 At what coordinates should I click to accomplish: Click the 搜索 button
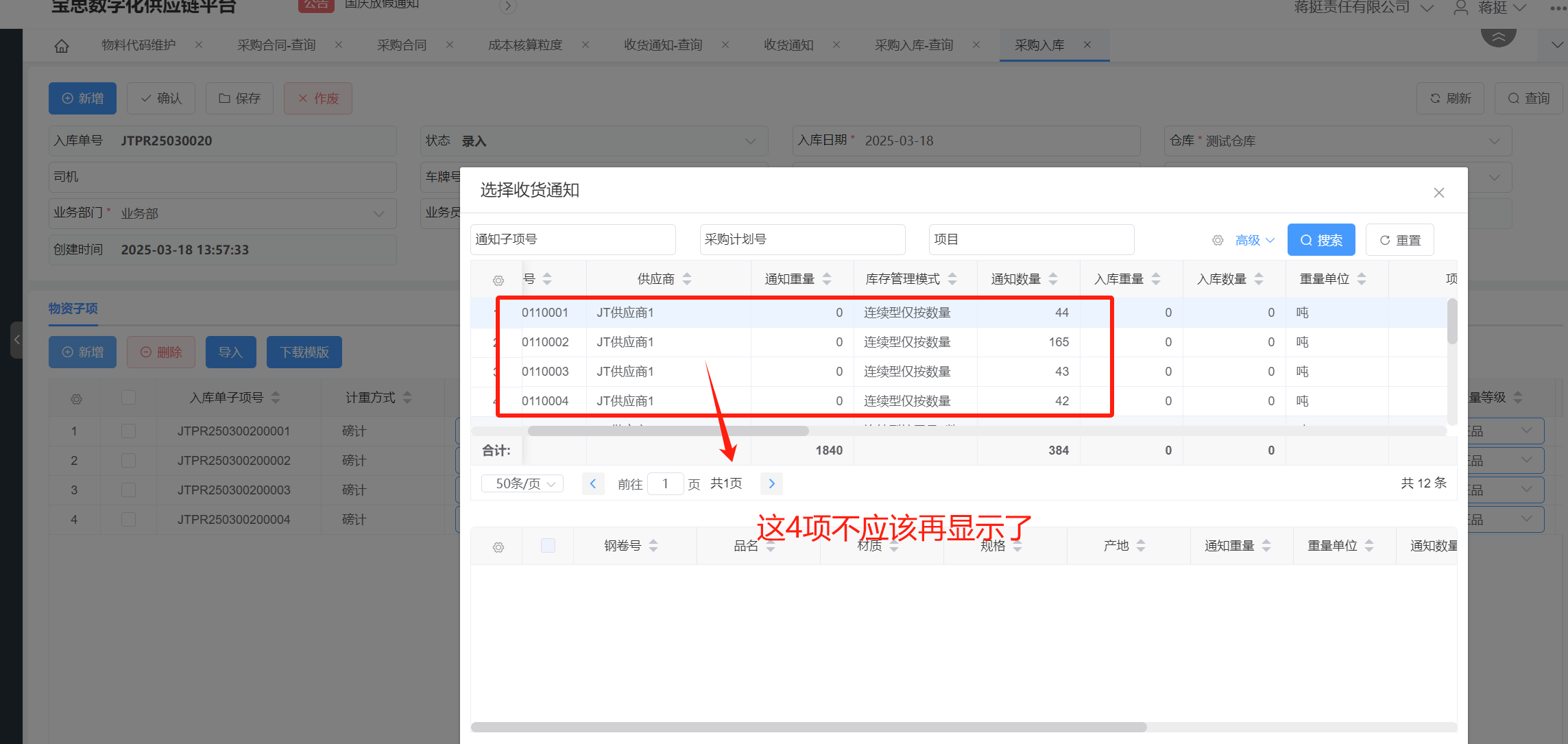click(1321, 240)
